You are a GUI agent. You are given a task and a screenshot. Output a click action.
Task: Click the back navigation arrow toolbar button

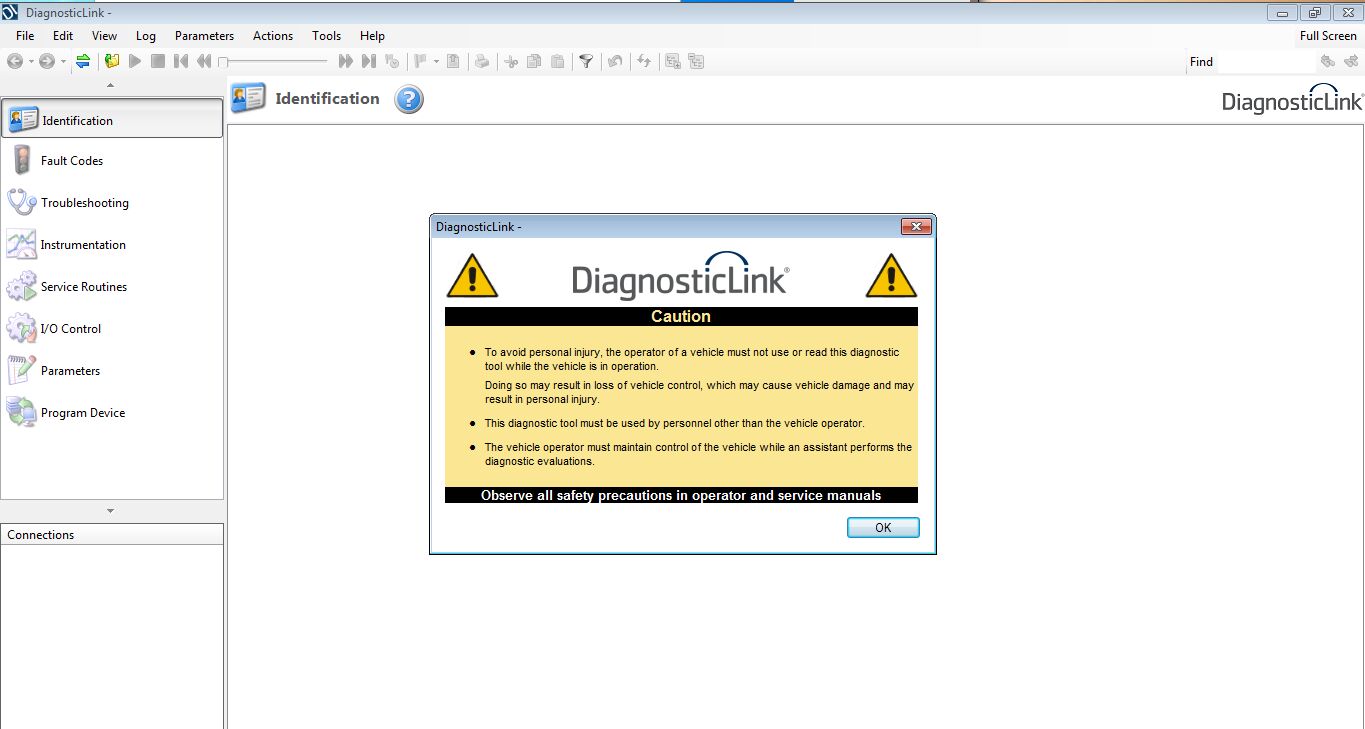pyautogui.click(x=15, y=61)
